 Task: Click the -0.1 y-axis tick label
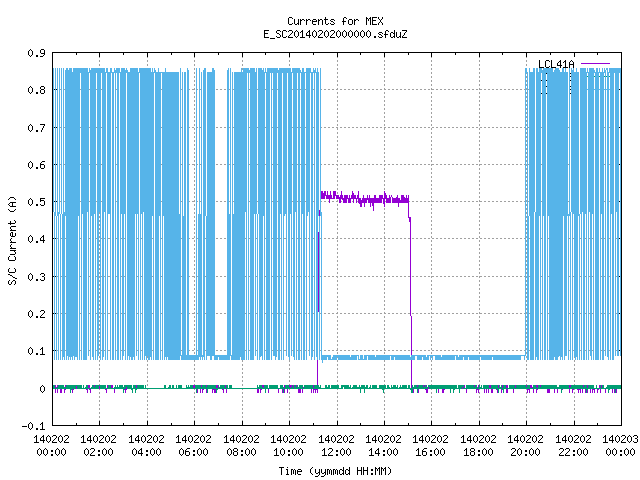[33, 426]
